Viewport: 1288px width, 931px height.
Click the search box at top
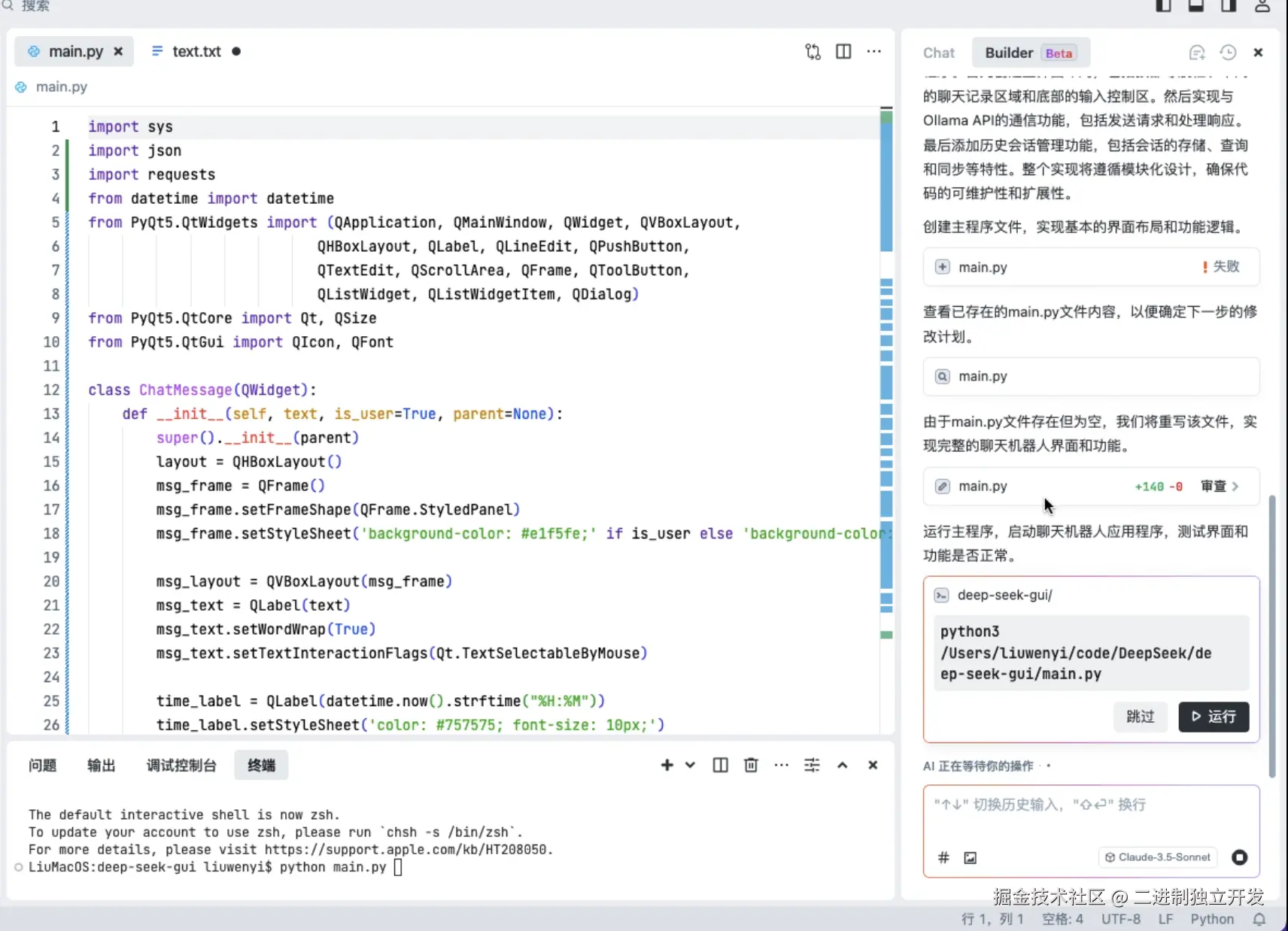(27, 6)
